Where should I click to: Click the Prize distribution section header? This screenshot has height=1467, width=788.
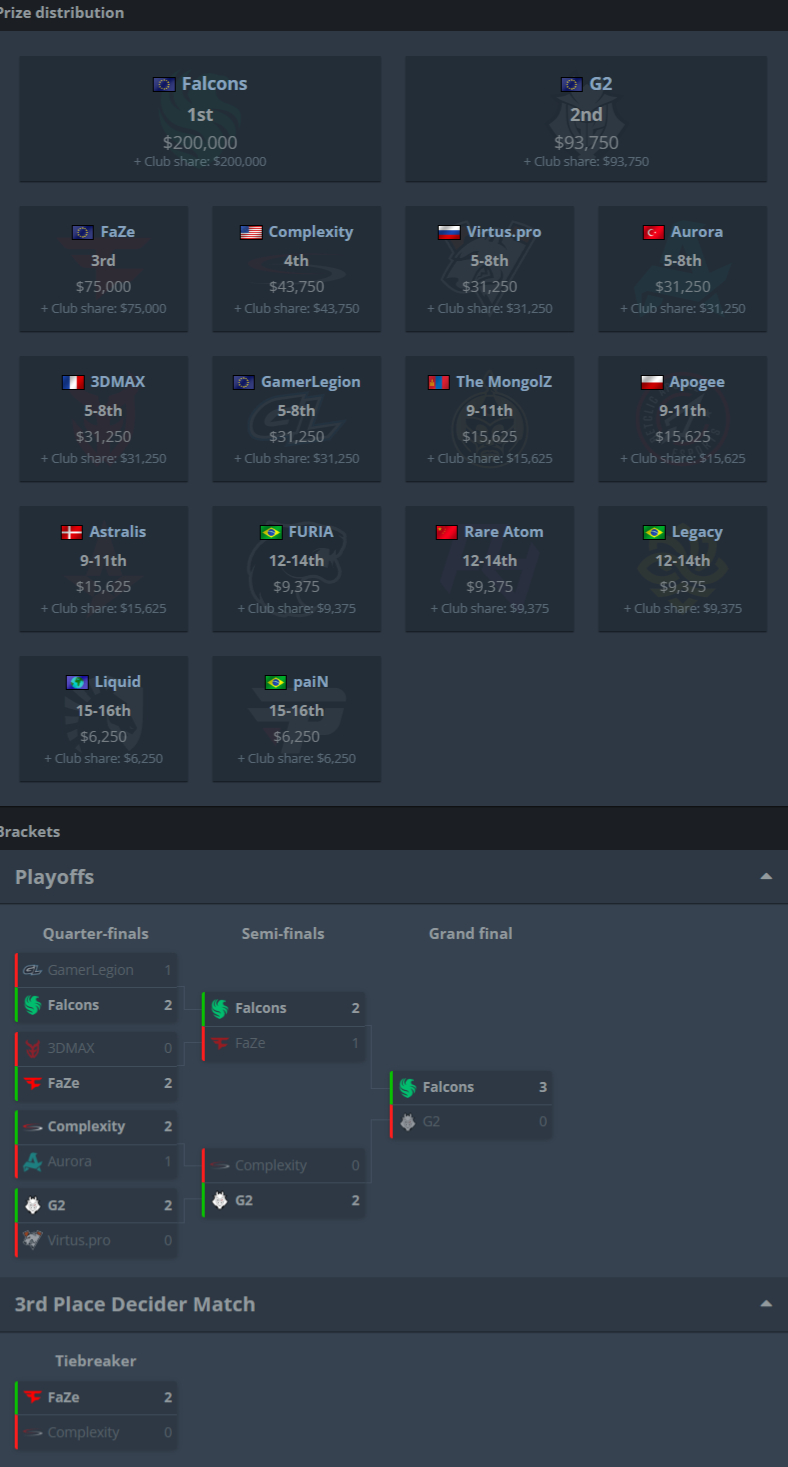pyautogui.click(x=394, y=14)
